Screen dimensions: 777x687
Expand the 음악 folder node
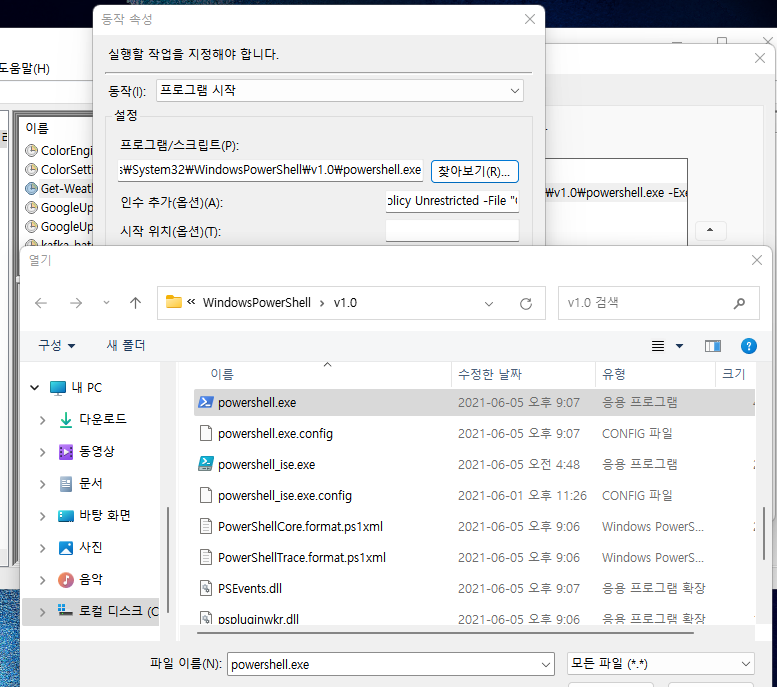43,580
